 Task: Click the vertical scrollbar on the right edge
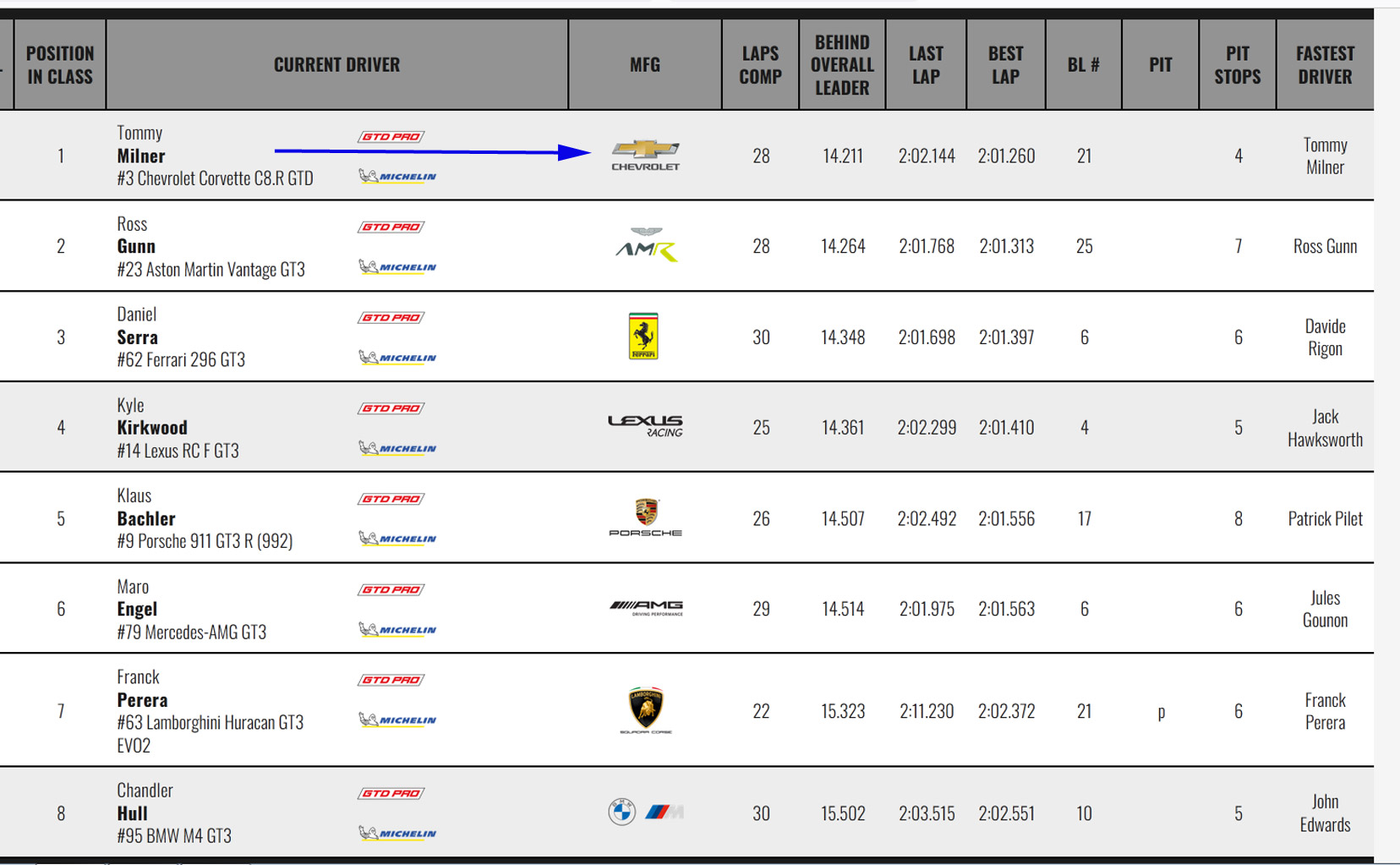click(x=1386, y=423)
